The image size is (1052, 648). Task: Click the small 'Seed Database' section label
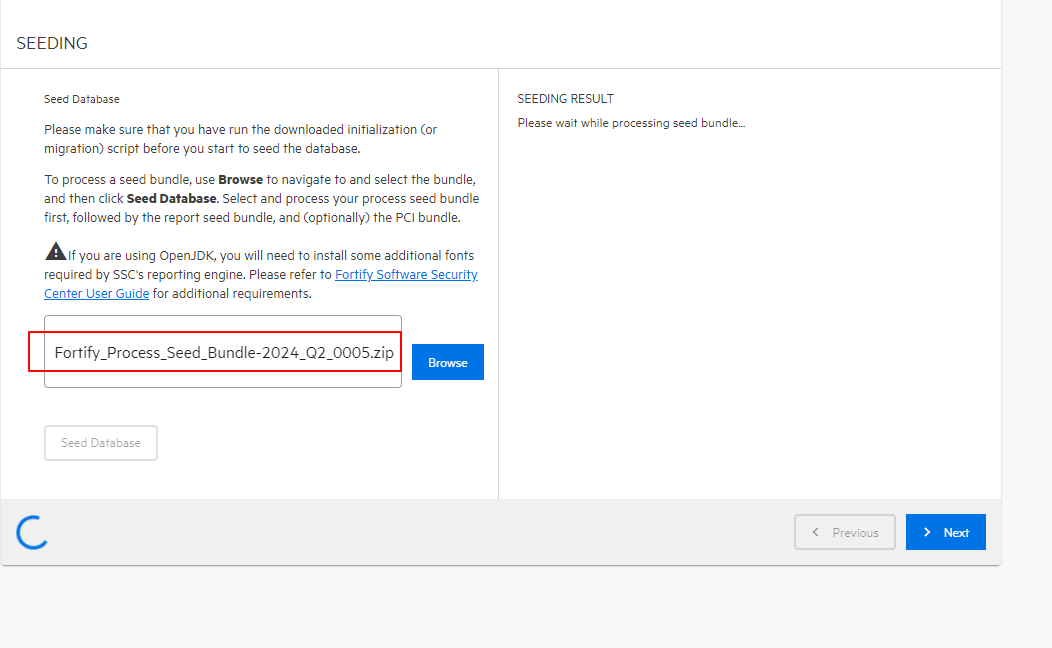click(x=82, y=99)
